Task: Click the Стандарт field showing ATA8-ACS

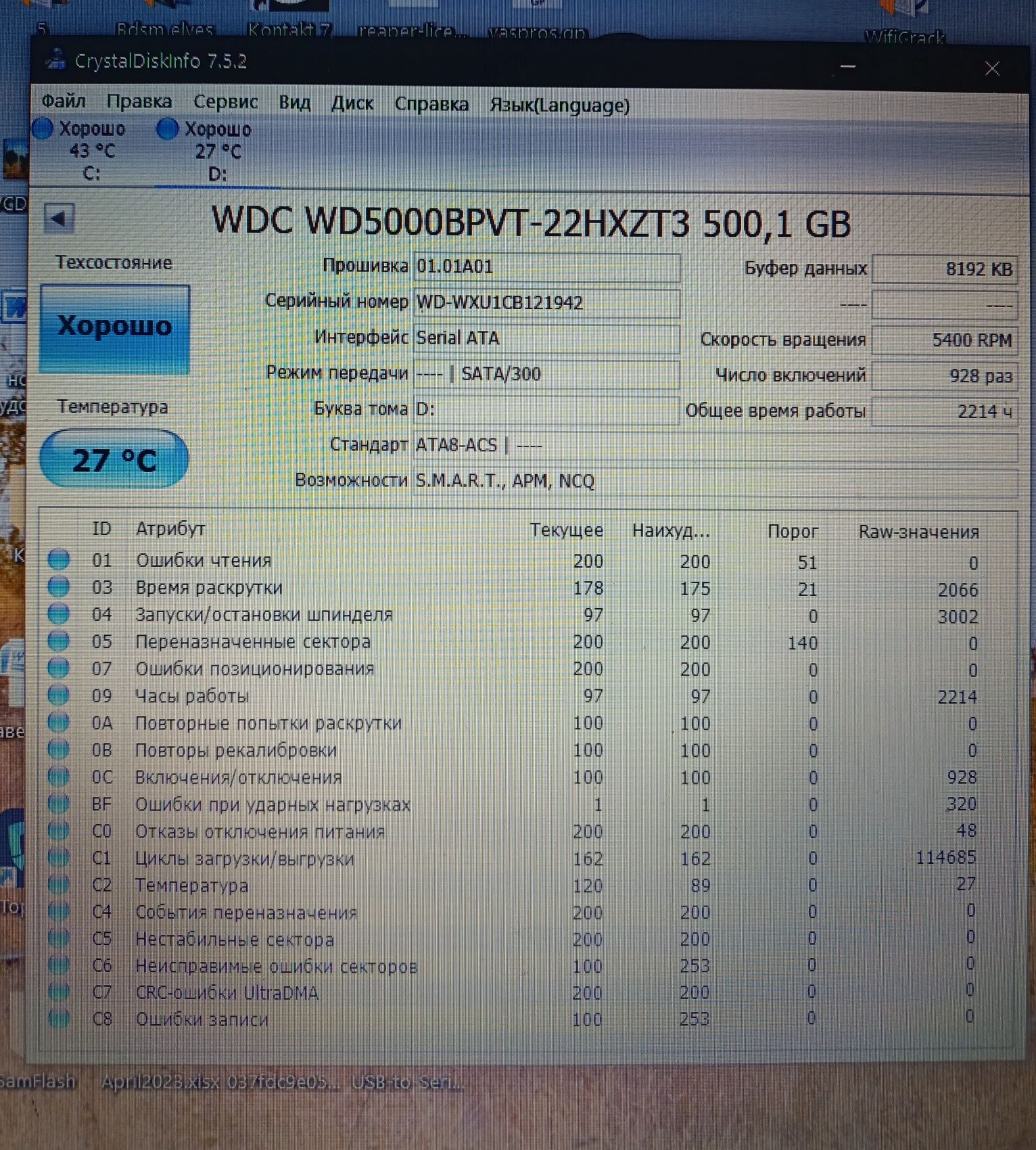Action: [x=715, y=446]
